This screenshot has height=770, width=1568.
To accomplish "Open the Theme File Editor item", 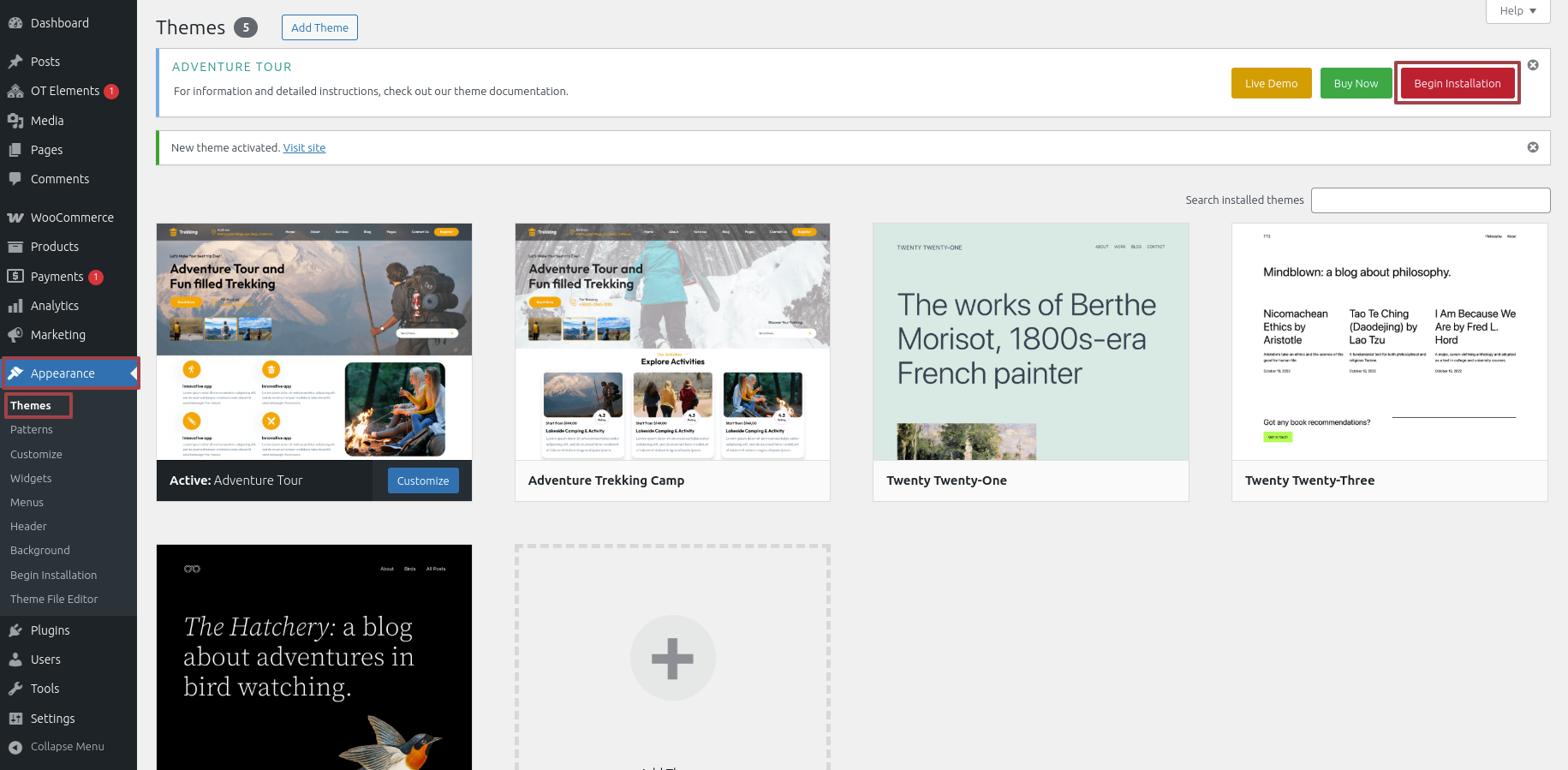I will [54, 599].
